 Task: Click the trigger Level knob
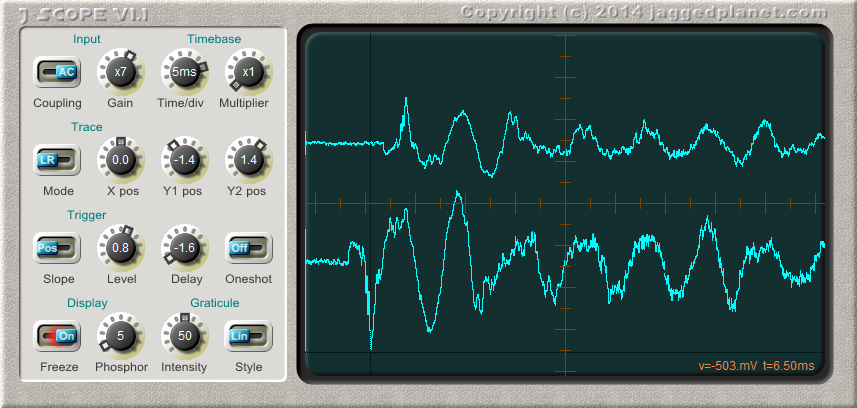[x=120, y=248]
